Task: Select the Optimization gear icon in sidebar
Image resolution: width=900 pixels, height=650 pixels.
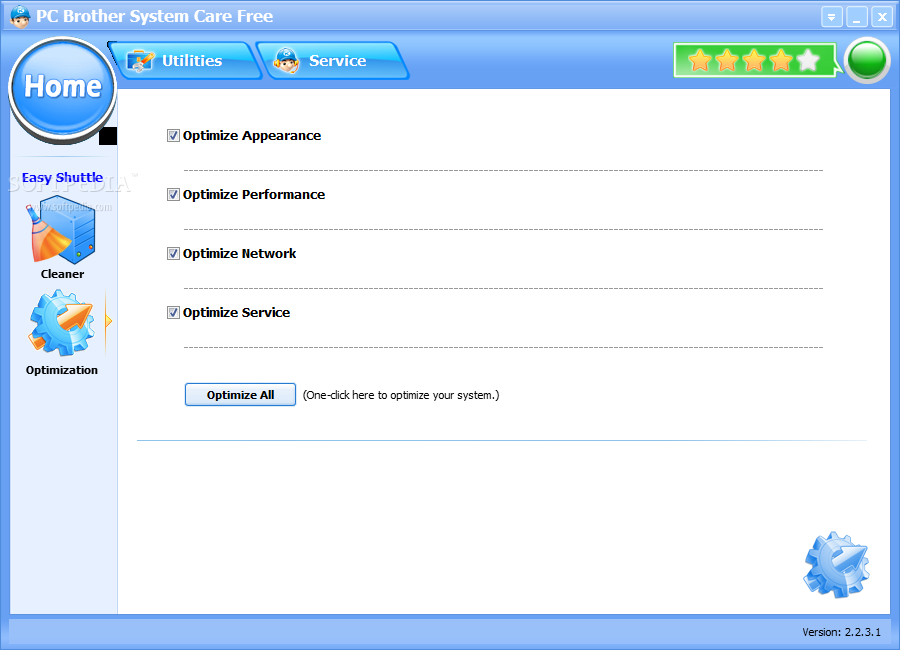Action: point(62,323)
